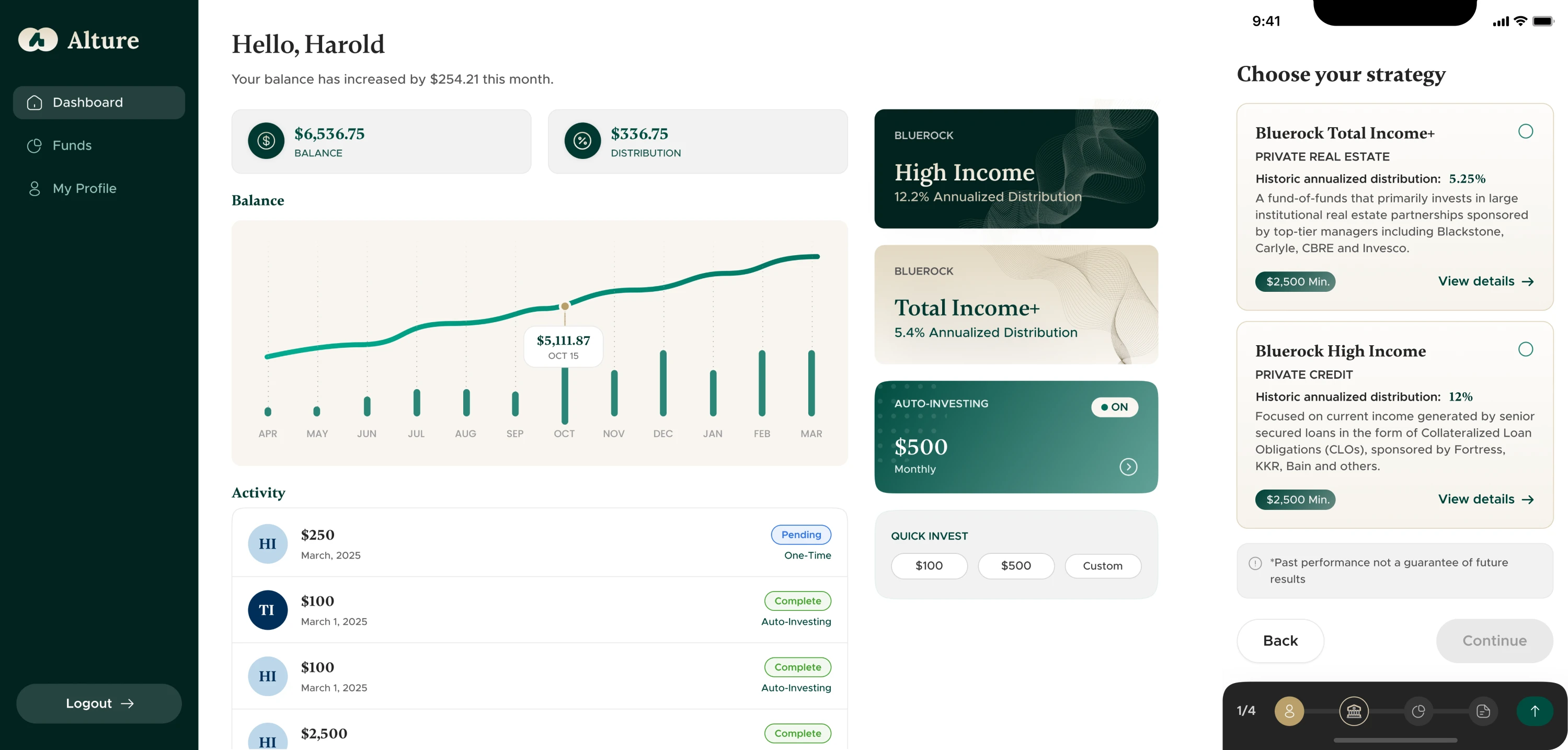Screen dimensions: 1568x750
Task: Select Bluerock Total Income+ radio button
Action: 1526,131
